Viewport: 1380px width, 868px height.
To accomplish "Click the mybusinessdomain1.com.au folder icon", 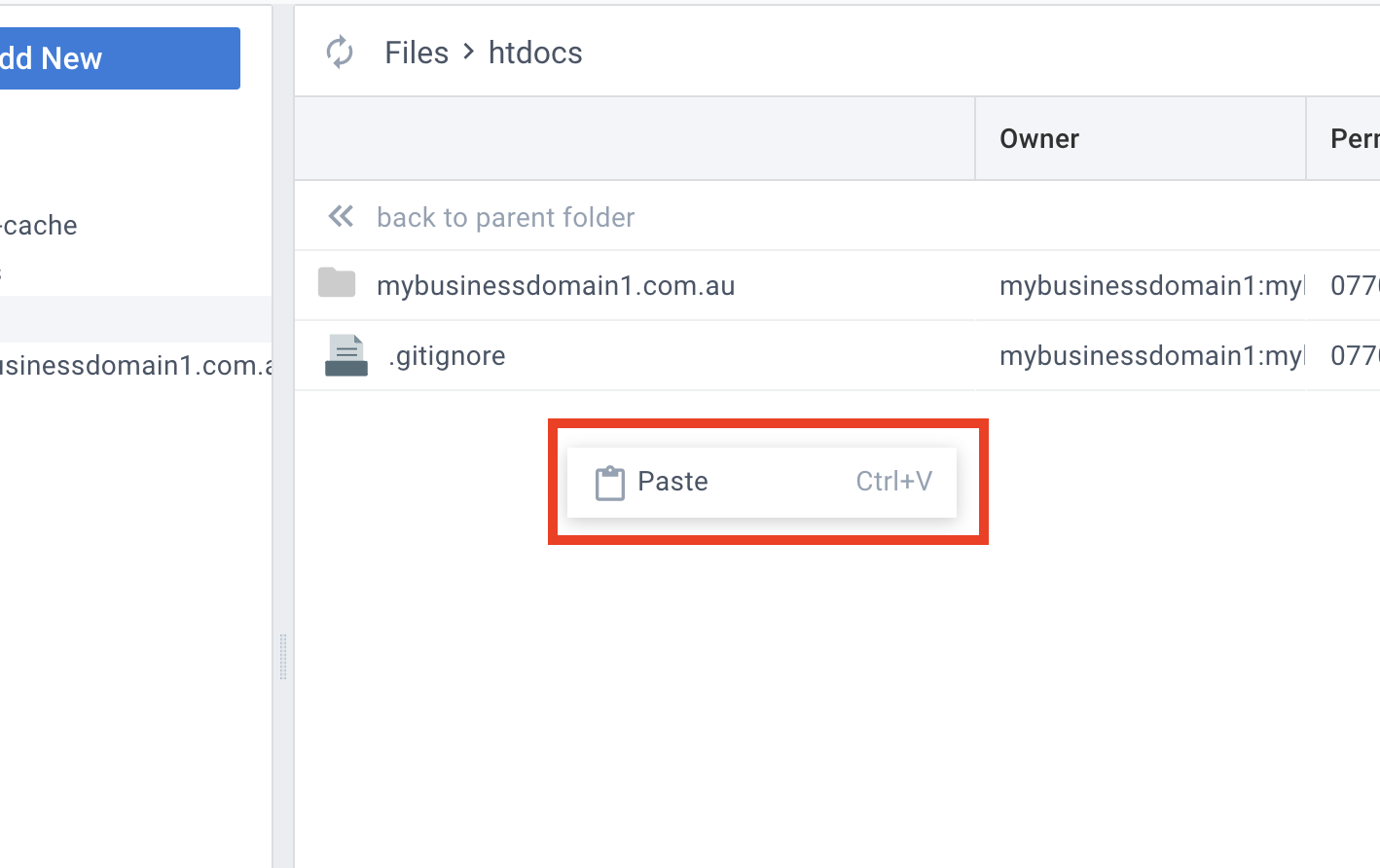I will click(x=337, y=283).
